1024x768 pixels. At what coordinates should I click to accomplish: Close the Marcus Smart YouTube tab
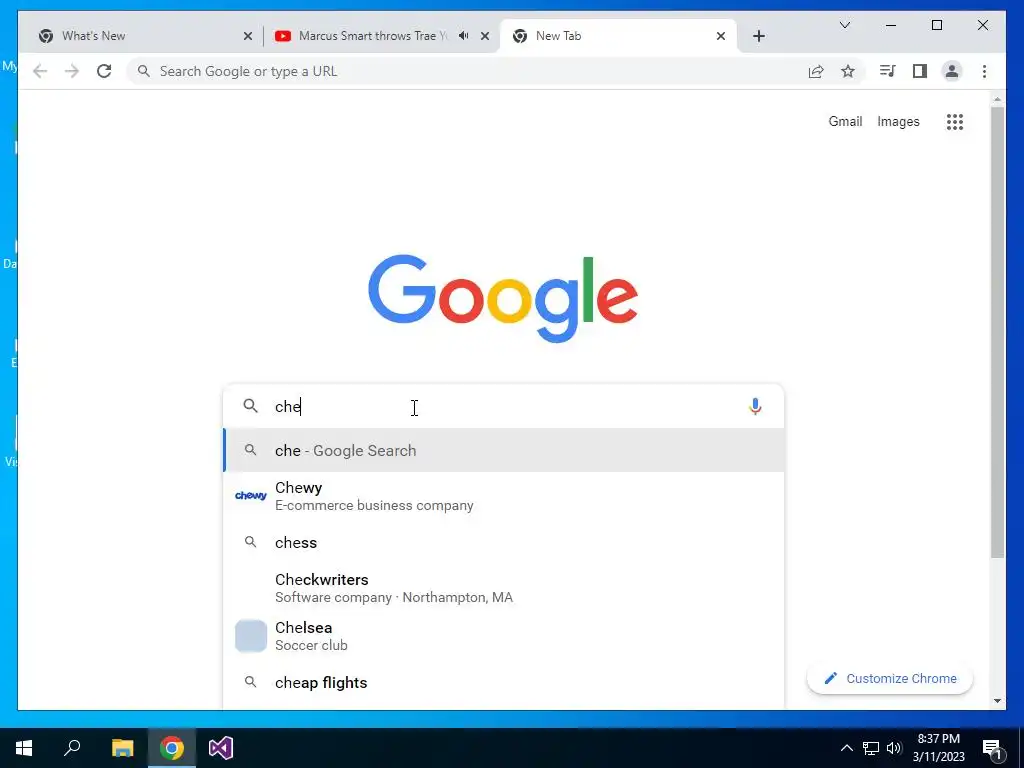tap(485, 36)
